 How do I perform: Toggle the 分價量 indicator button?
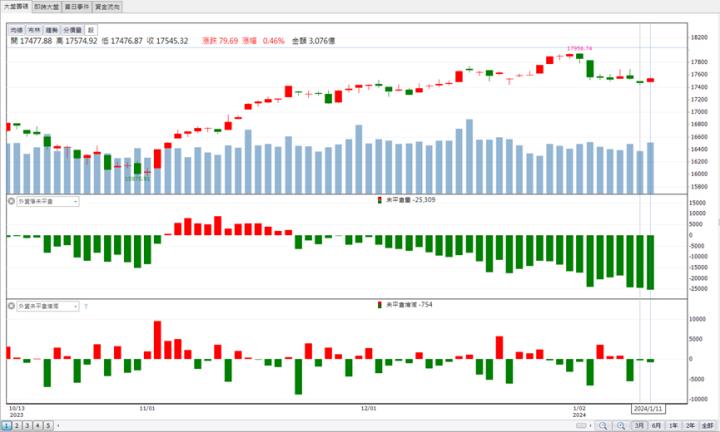(x=72, y=30)
